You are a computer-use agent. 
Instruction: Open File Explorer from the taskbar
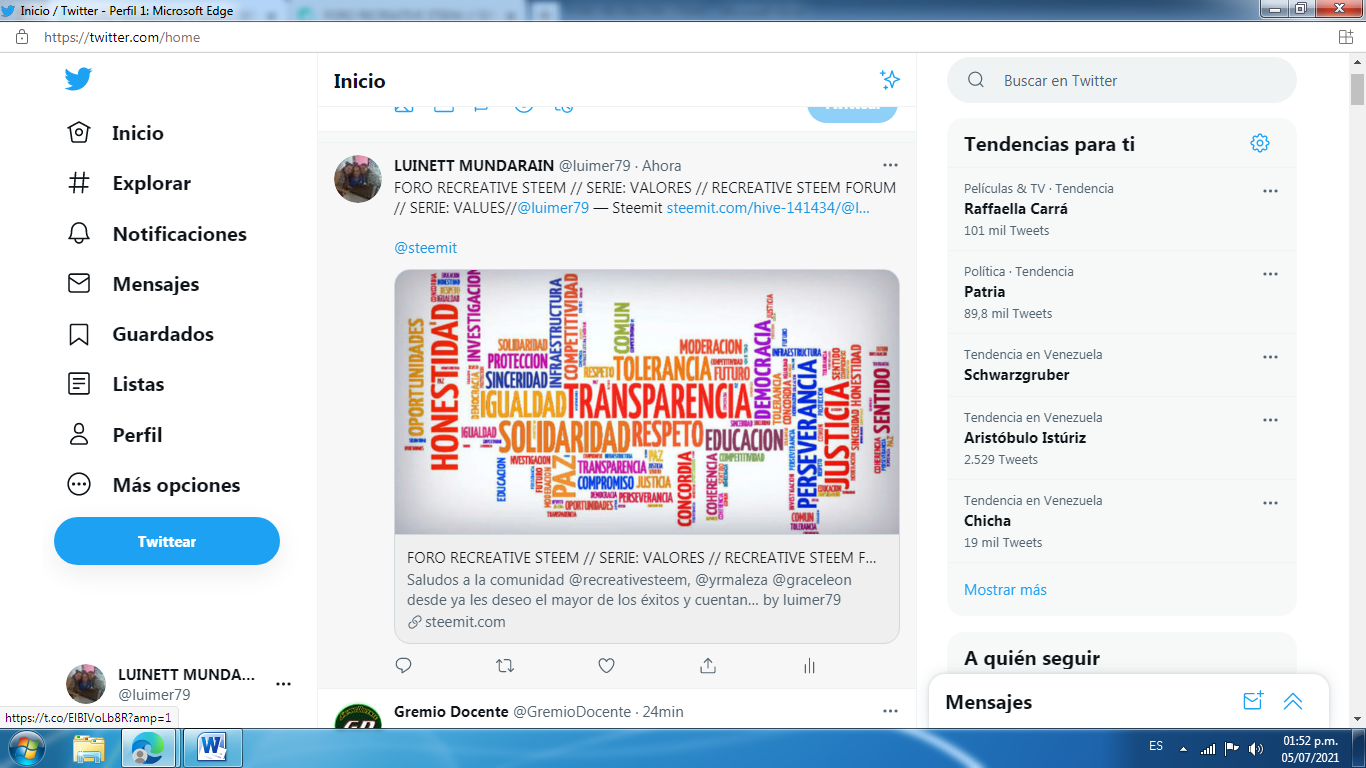[x=89, y=748]
